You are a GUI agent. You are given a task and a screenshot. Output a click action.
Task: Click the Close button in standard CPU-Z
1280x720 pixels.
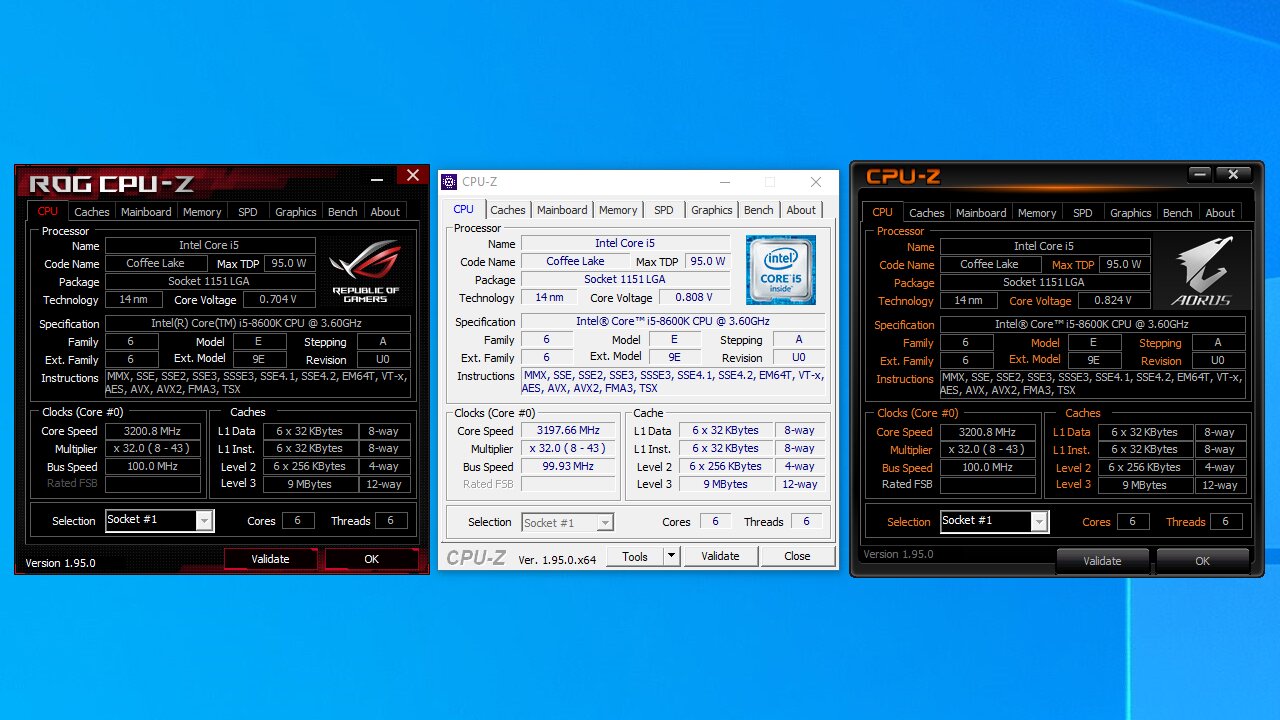pyautogui.click(x=797, y=556)
